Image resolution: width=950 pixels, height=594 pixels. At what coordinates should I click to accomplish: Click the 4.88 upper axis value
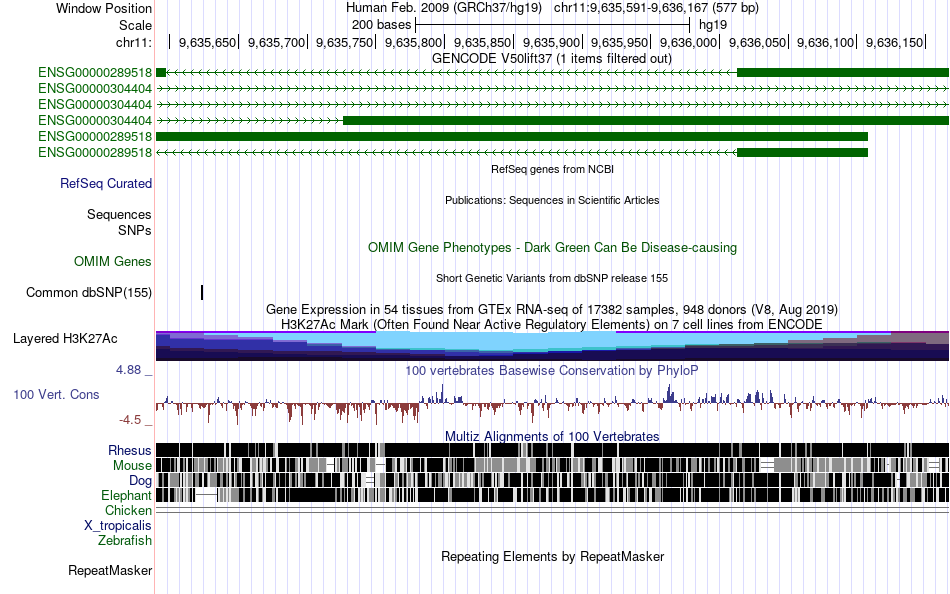(128, 370)
